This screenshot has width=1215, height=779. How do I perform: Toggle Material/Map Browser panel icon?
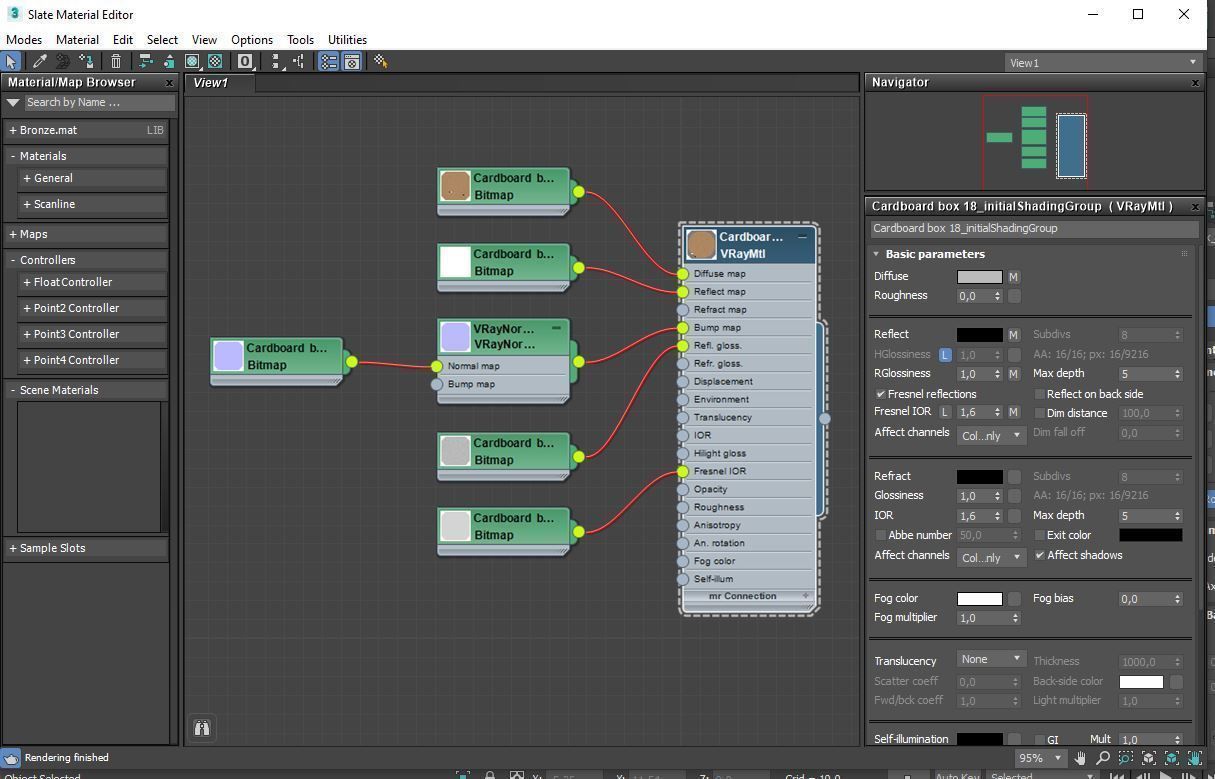coord(329,61)
